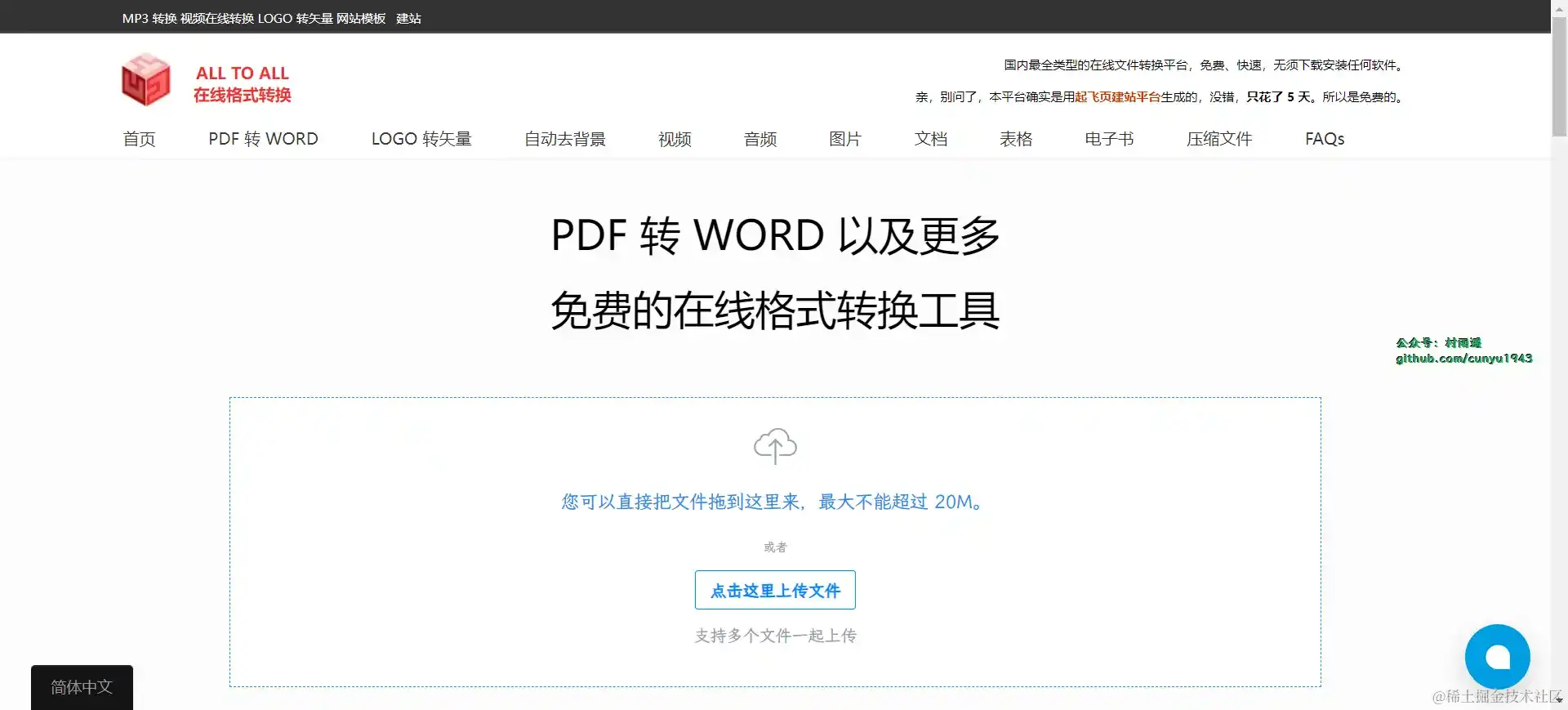This screenshot has height=710, width=1568.
Task: Open the 视频 conversion menu
Action: pos(675,139)
